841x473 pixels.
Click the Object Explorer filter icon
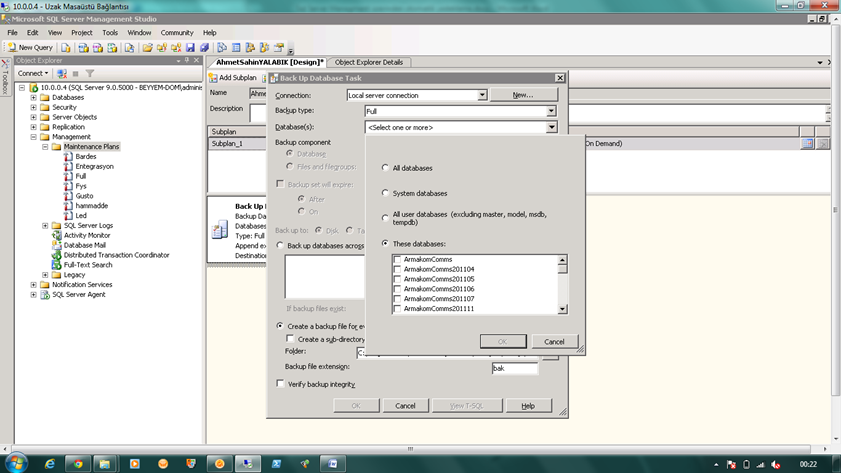pyautogui.click(x=90, y=73)
